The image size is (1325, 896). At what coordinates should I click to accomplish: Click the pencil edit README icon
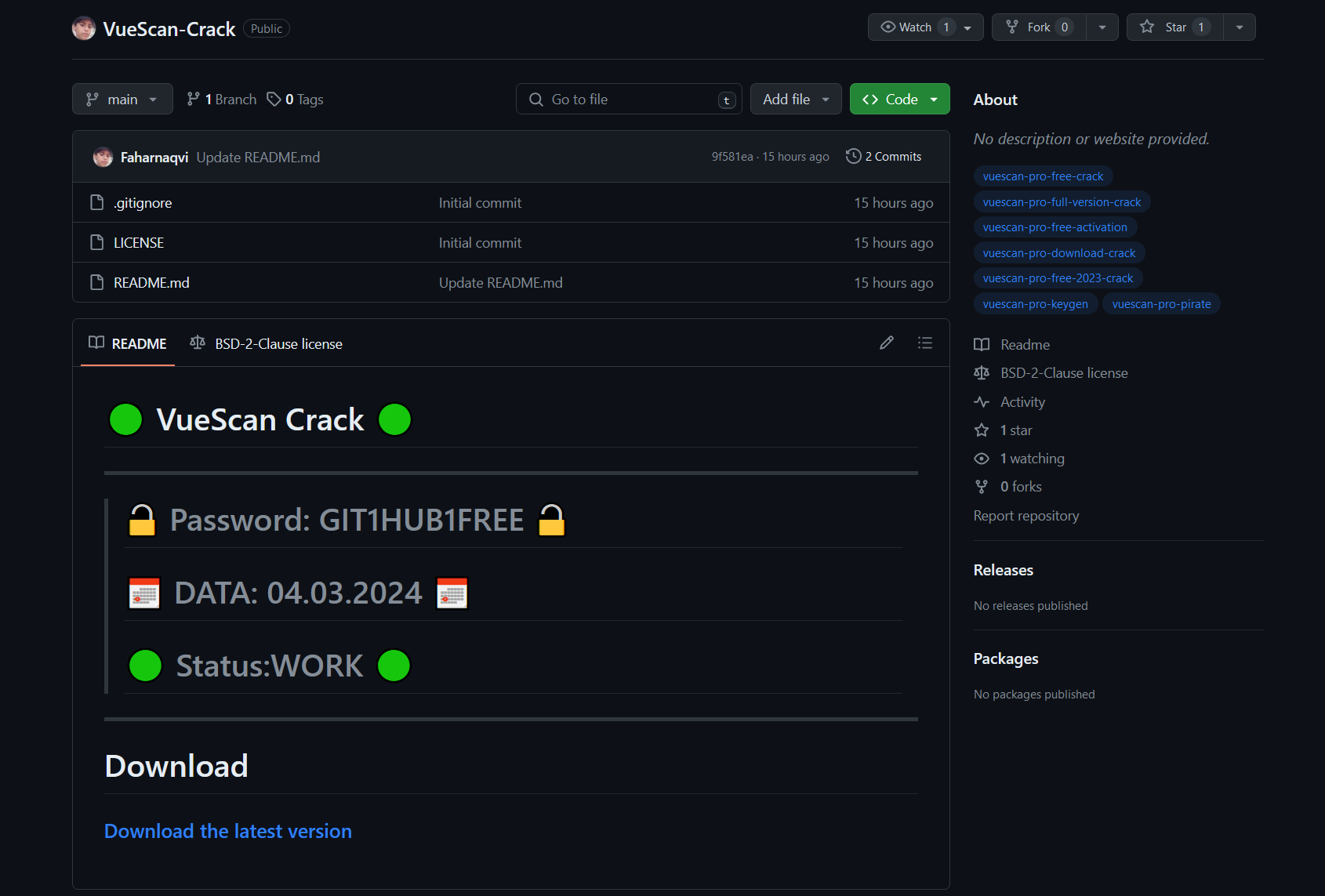[886, 343]
